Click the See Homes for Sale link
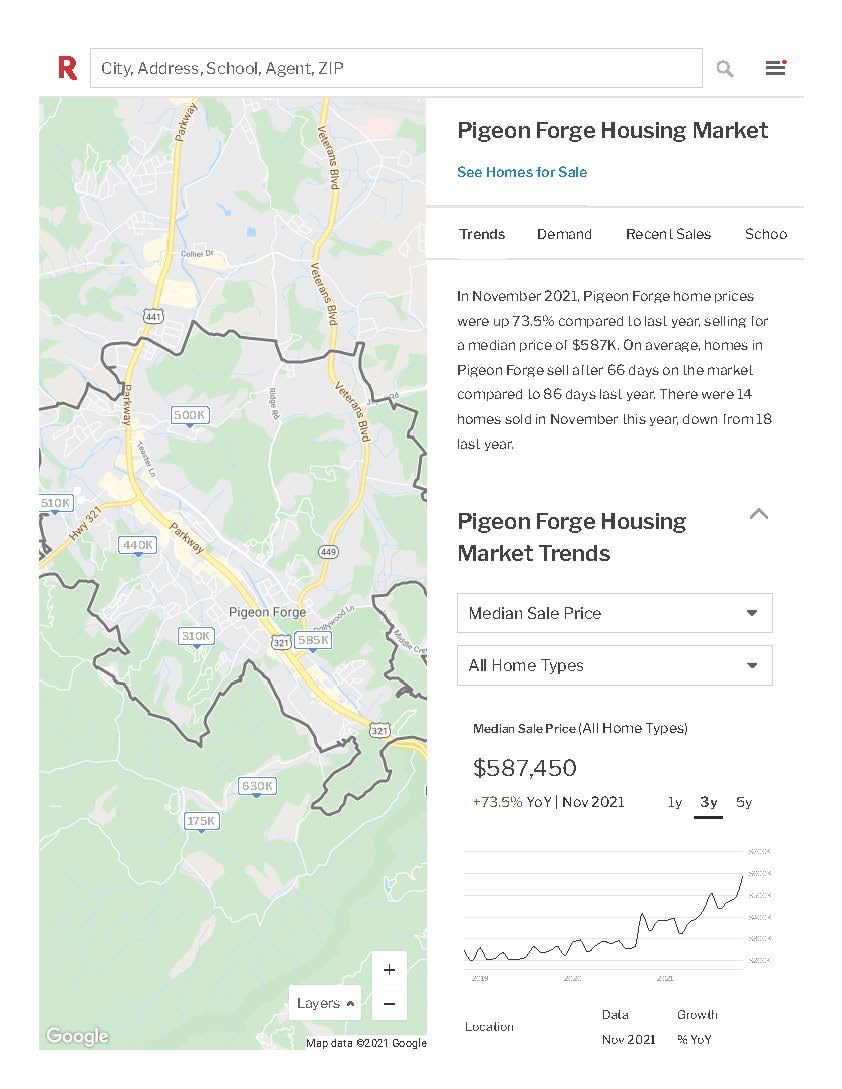842x1089 pixels. (x=522, y=172)
